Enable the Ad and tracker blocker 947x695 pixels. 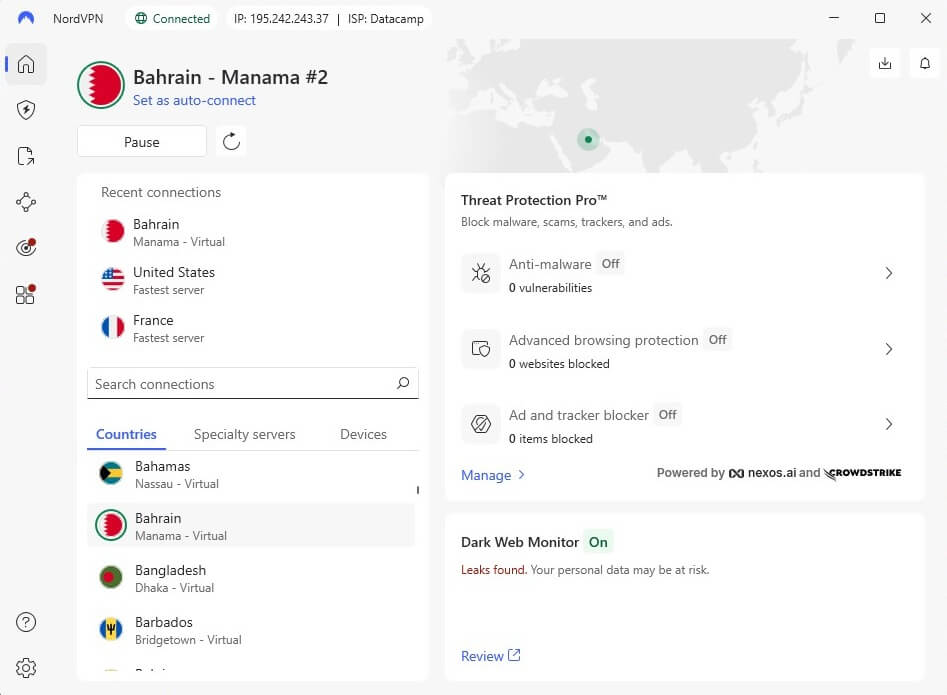[x=667, y=414]
